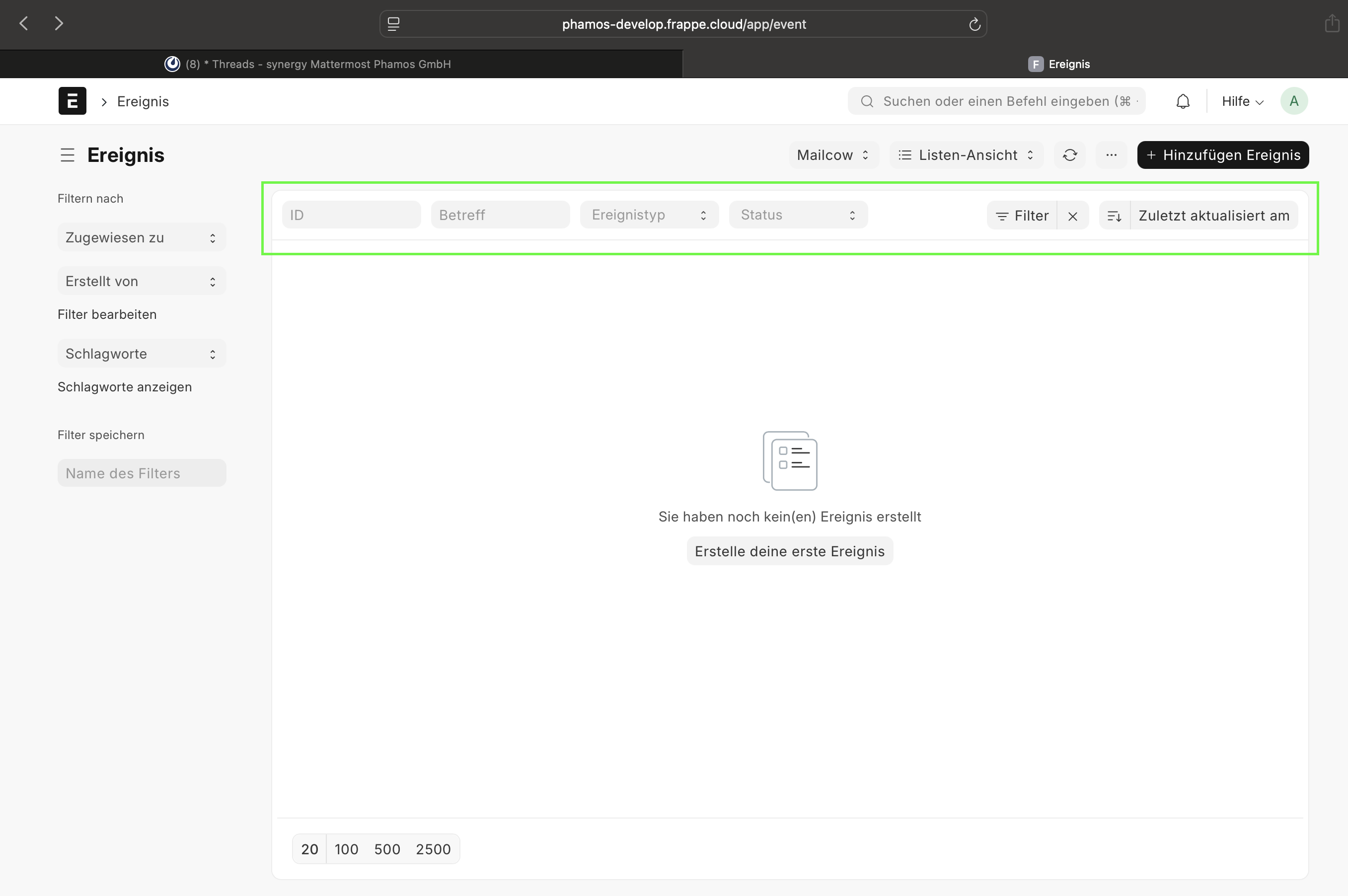Expand the Ereignistyp filter dropdown
This screenshot has width=1348, height=896.
649,215
